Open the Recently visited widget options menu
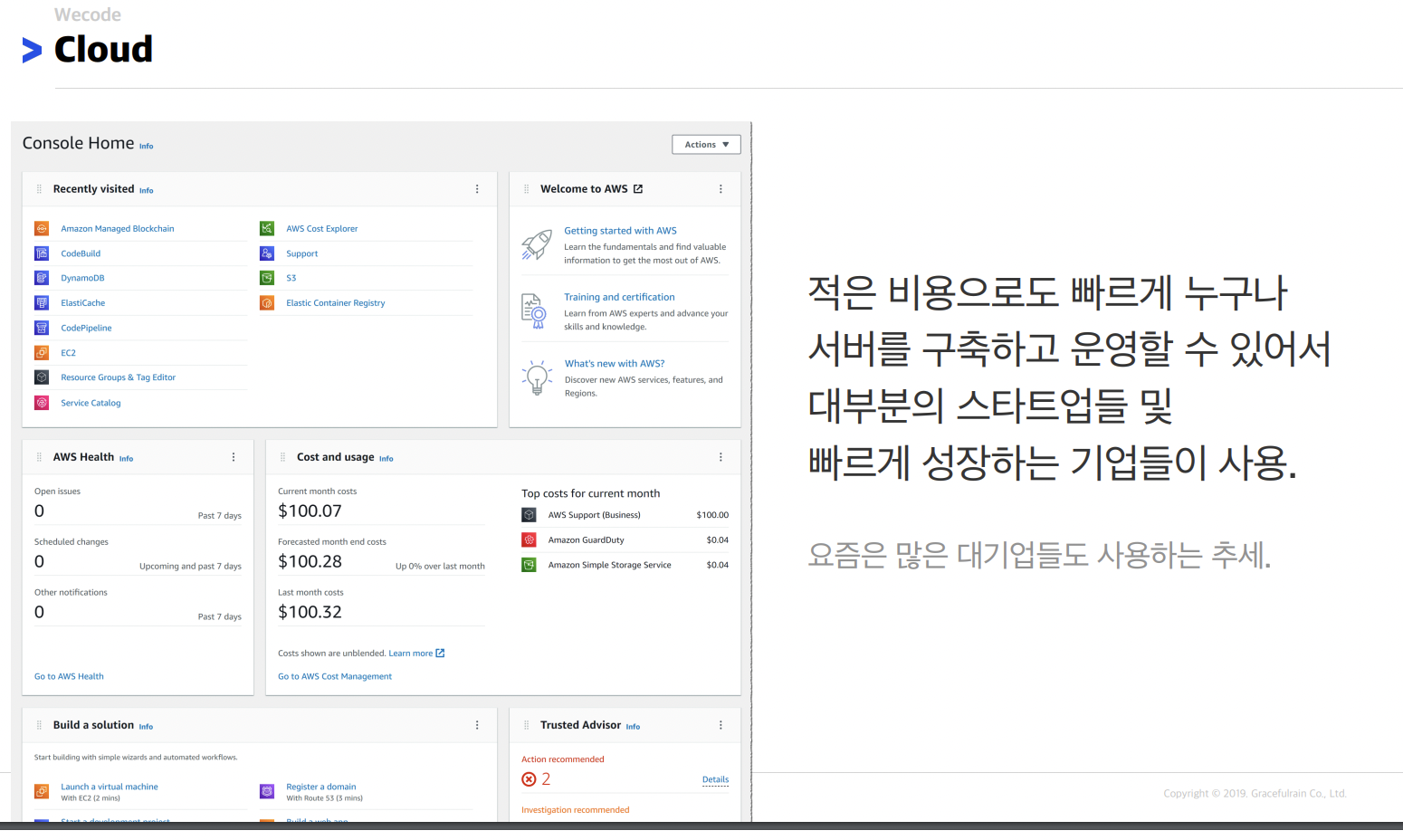 pos(477,189)
